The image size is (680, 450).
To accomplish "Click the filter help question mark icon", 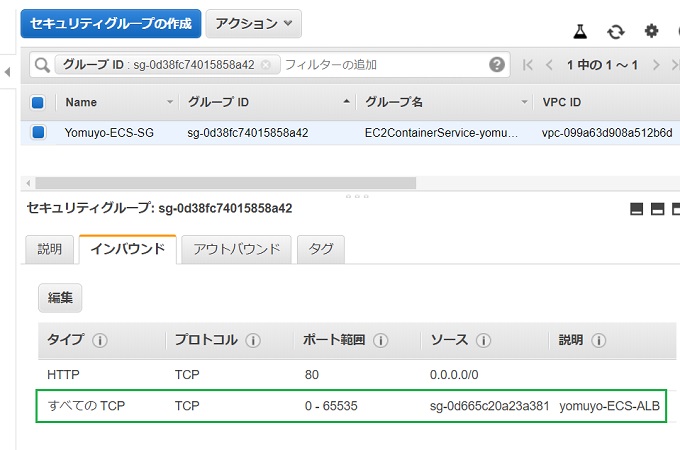I will 497,65.
